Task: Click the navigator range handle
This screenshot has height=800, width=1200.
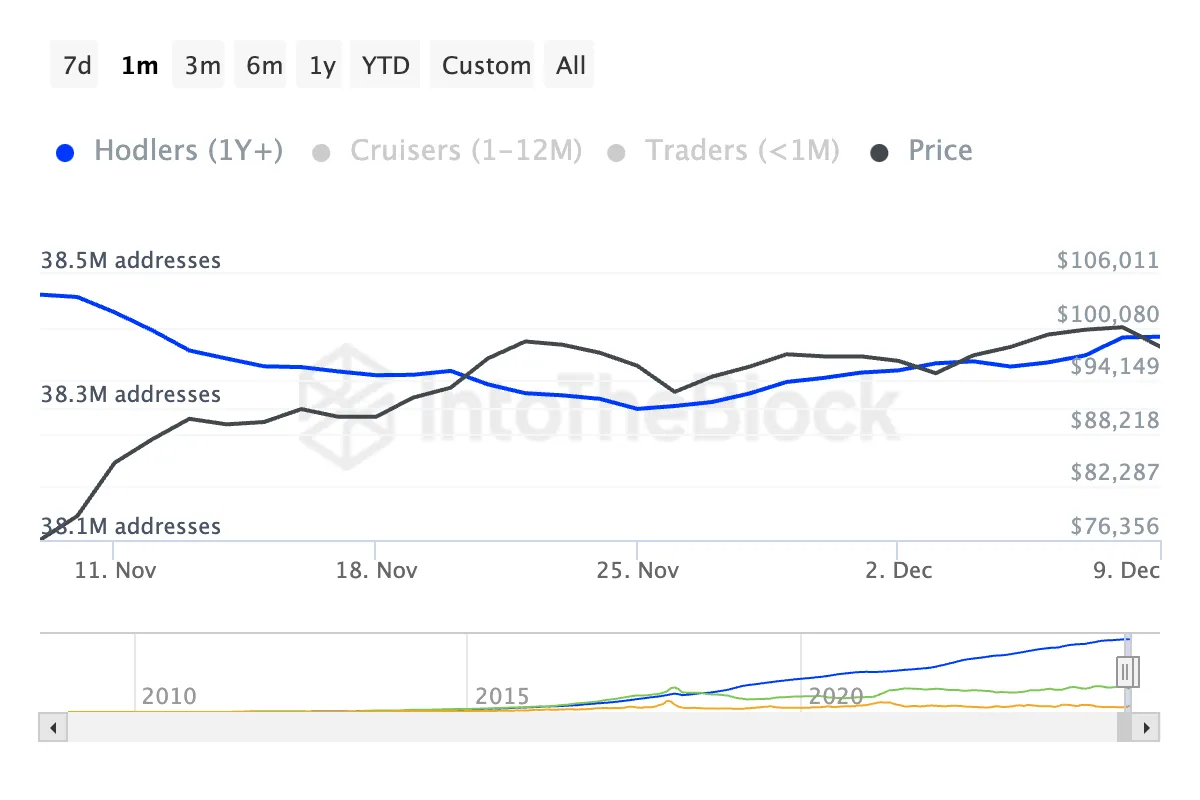Action: 1127,670
